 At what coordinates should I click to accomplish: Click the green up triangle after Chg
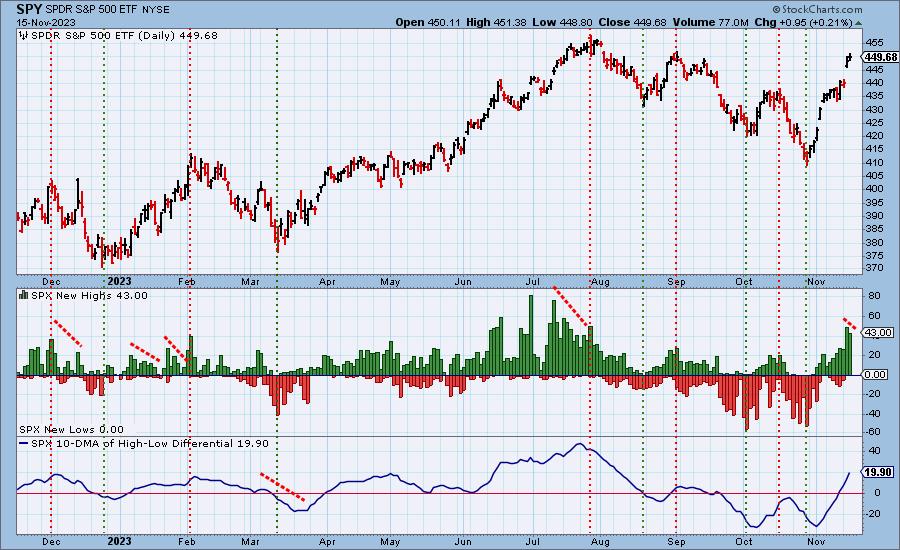858,23
